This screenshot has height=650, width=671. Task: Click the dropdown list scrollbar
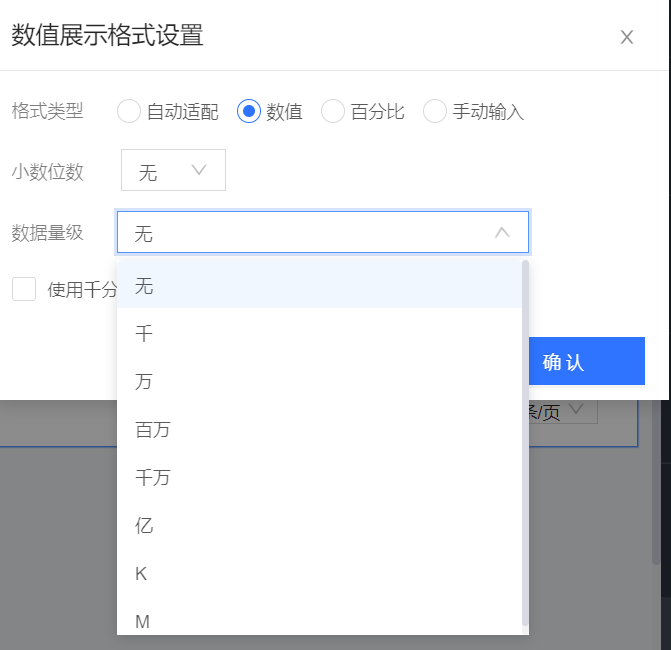pyautogui.click(x=525, y=440)
